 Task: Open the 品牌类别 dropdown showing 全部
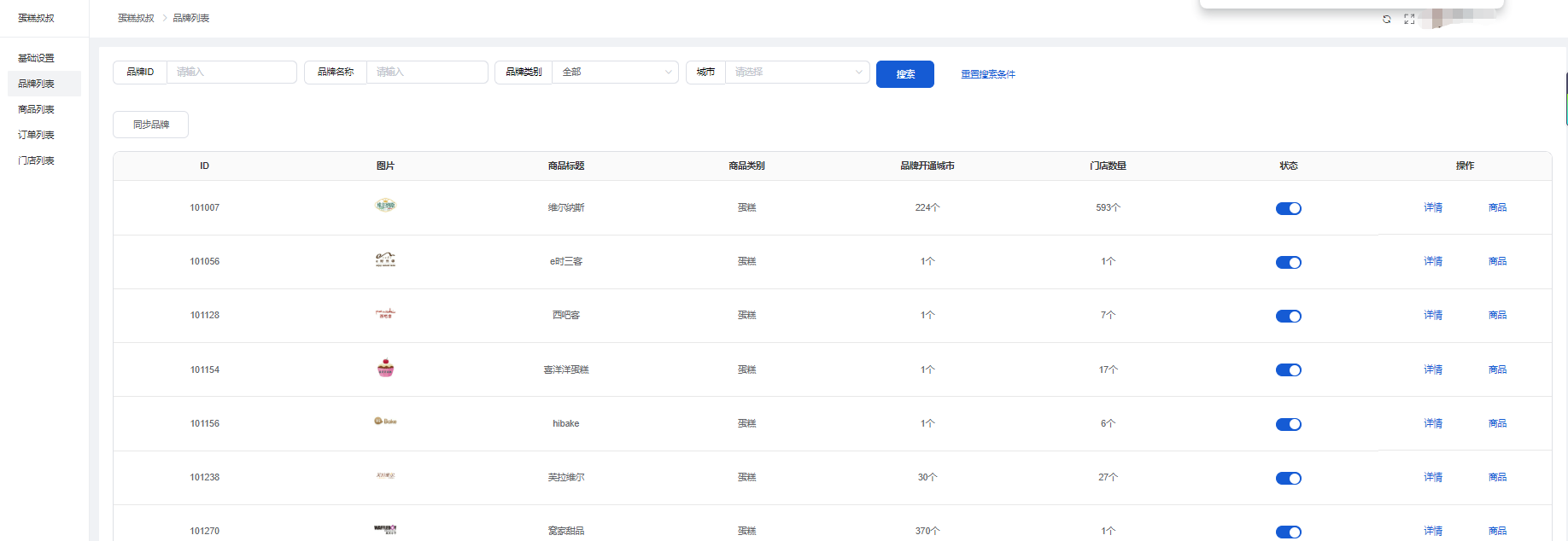pyautogui.click(x=615, y=73)
